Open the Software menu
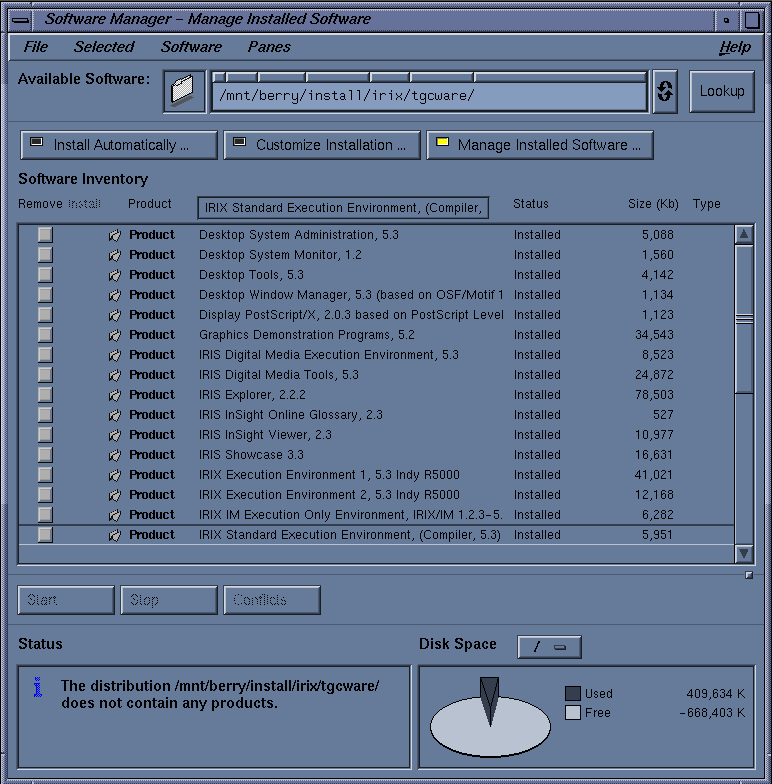Screen dimensions: 772x784 pyautogui.click(x=191, y=47)
